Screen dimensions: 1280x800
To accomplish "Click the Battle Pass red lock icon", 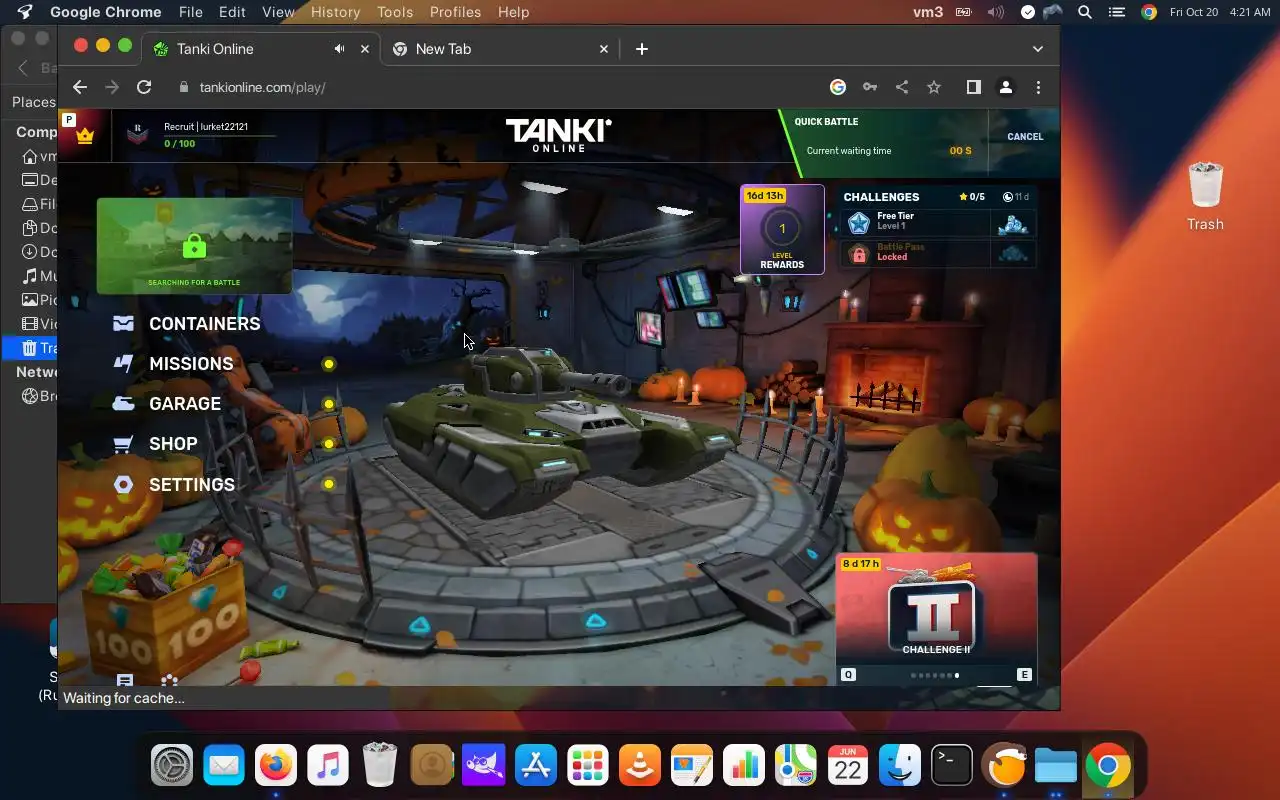I will (858, 254).
